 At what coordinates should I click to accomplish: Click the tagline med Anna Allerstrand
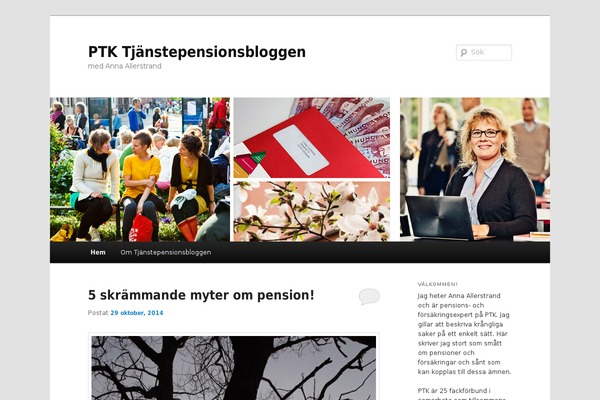click(124, 66)
